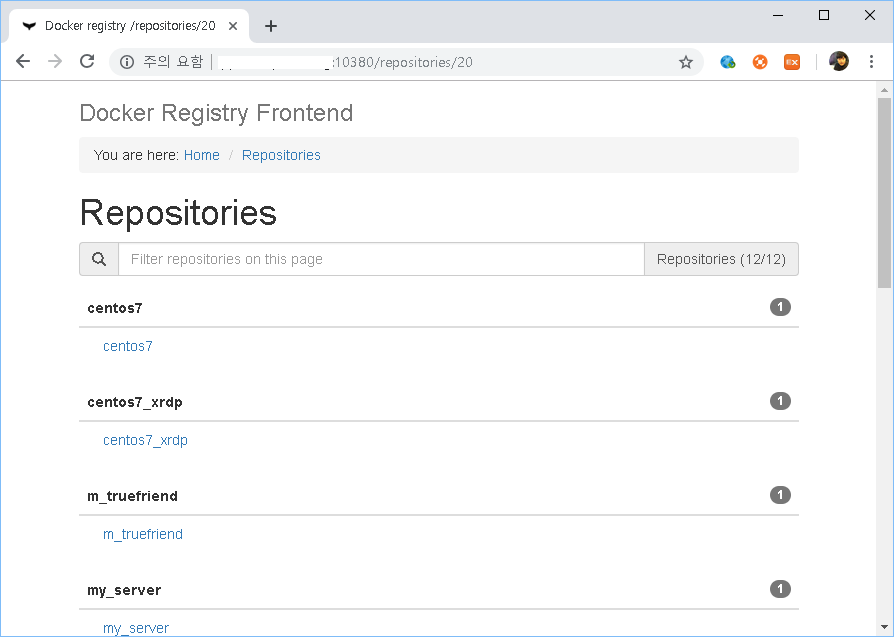The image size is (894, 637).
Task: Click the Docker Registry Frontend title
Action: 217,113
